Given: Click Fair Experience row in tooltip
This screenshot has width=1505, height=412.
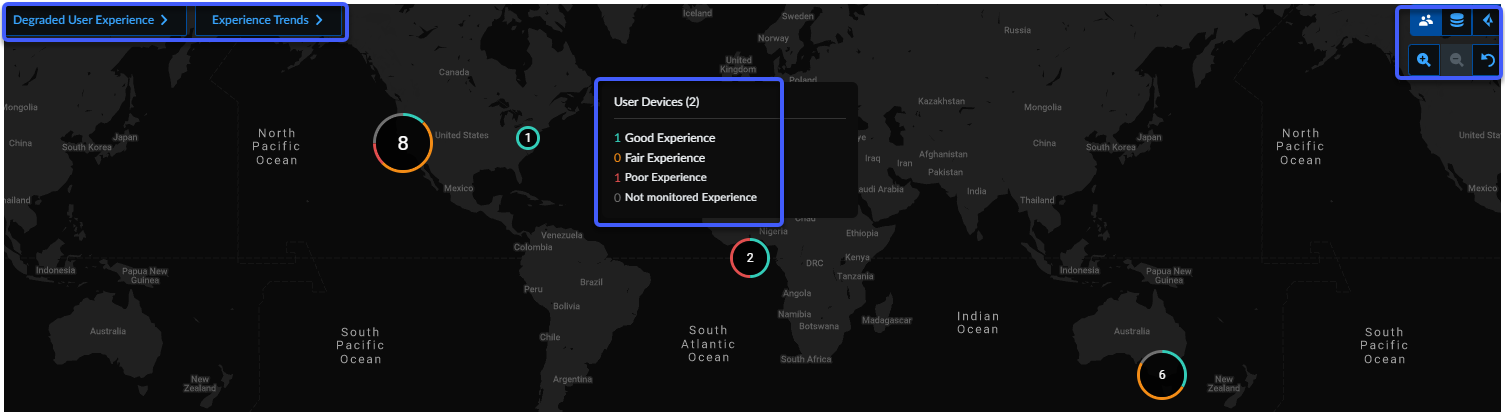Looking at the screenshot, I should [660, 158].
